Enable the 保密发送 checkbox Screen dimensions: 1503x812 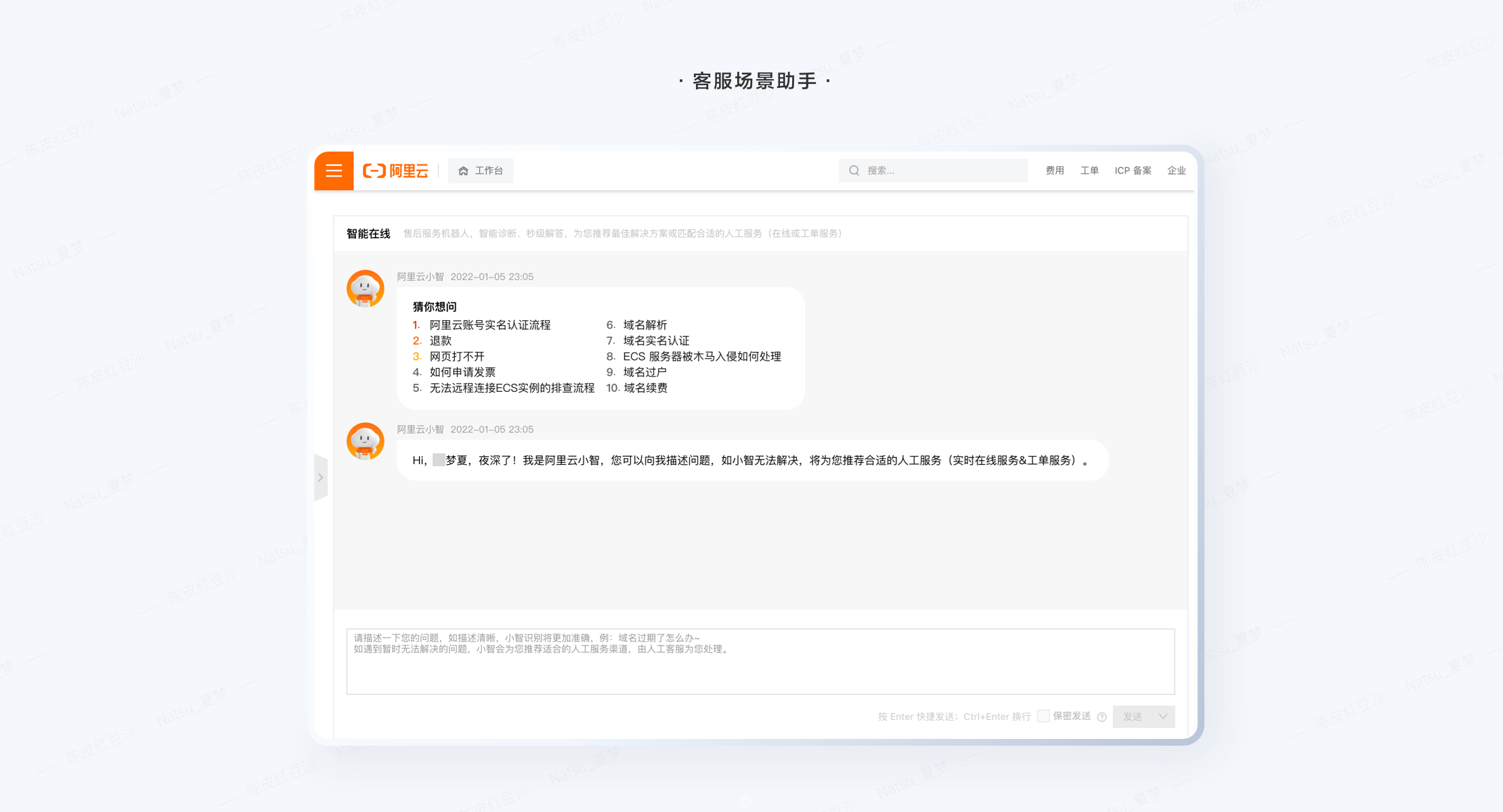[1043, 716]
